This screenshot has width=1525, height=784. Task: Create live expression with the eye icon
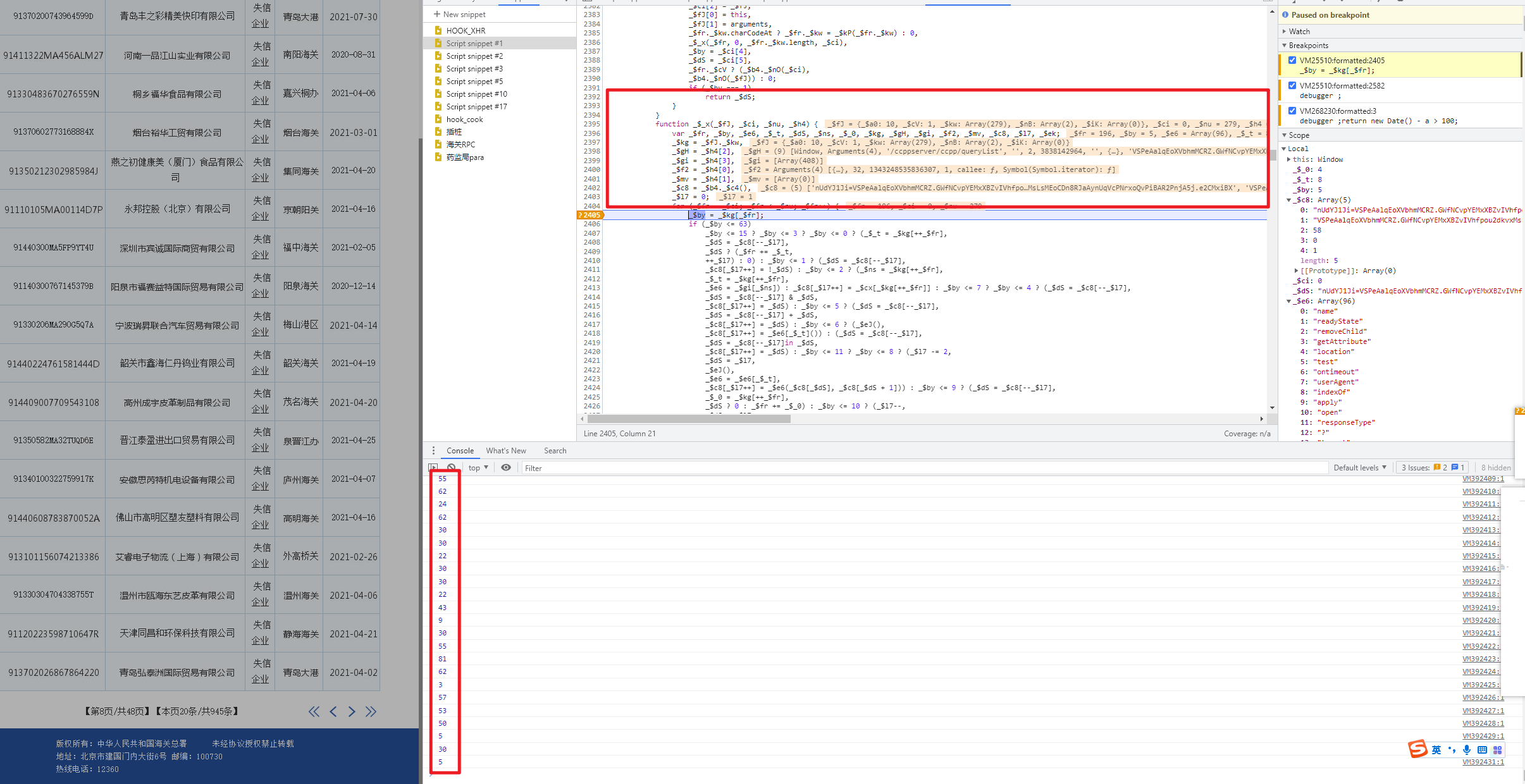(x=506, y=468)
